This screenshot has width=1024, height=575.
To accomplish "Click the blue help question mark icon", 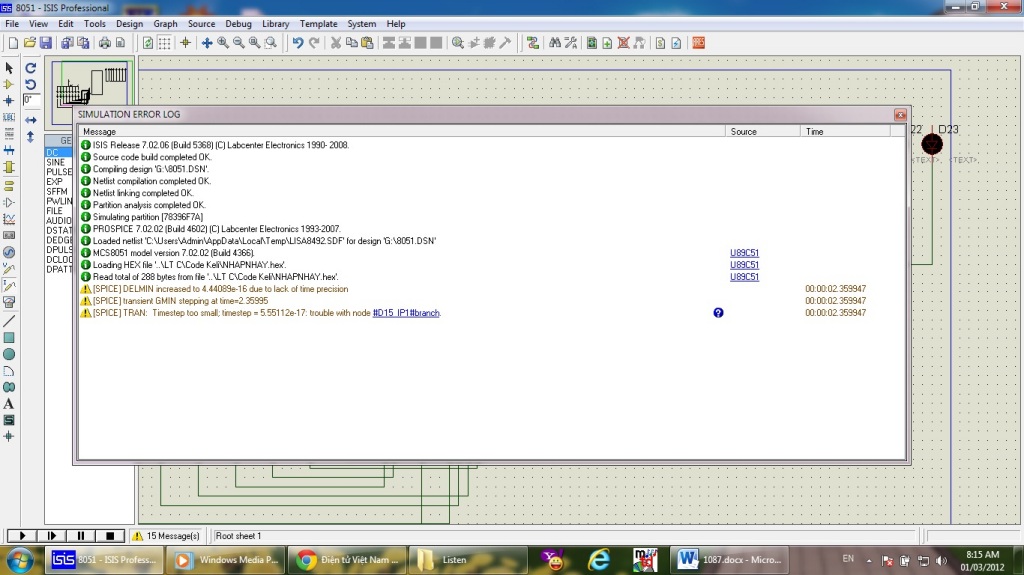I will pyautogui.click(x=718, y=313).
